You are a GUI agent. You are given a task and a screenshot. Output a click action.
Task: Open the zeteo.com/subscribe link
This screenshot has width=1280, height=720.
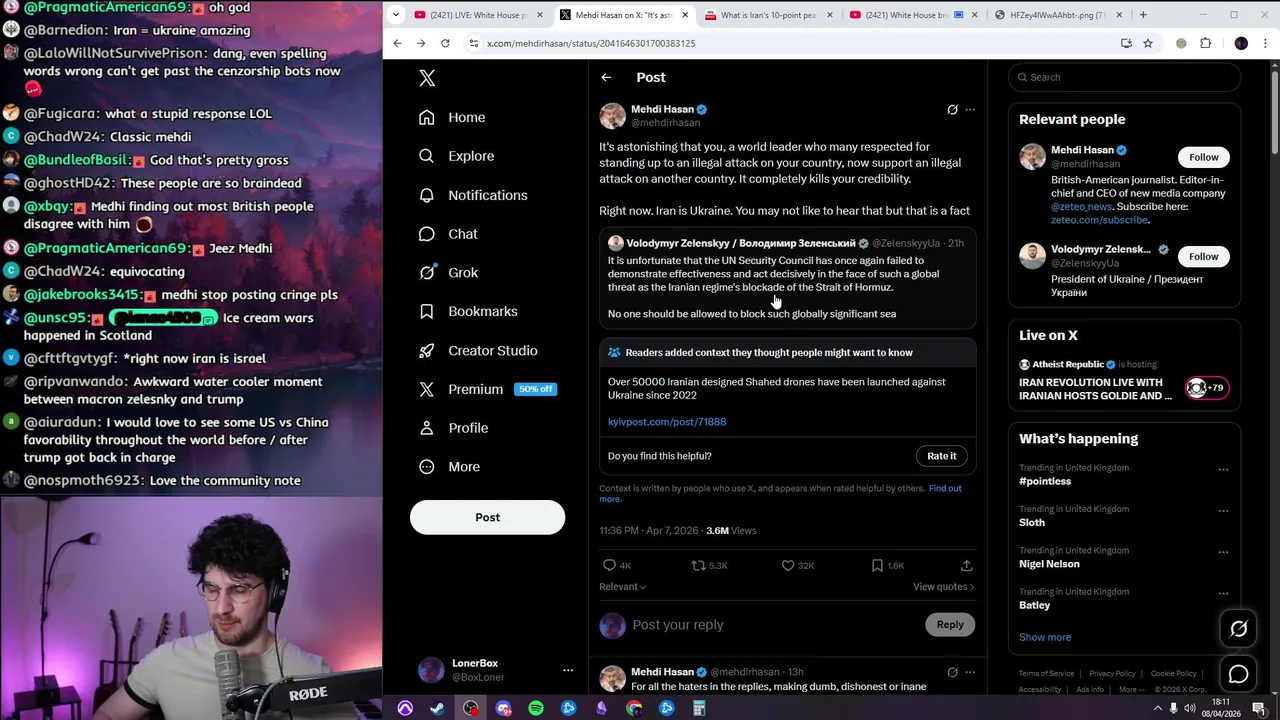coord(1100,220)
